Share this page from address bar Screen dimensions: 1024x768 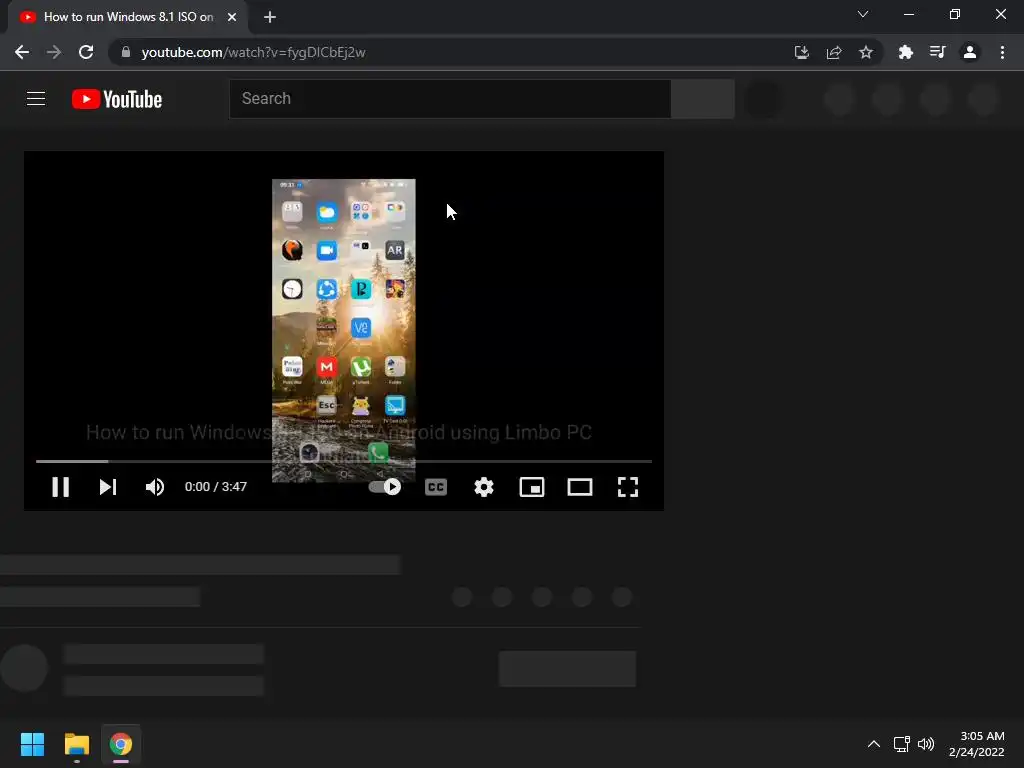click(834, 52)
